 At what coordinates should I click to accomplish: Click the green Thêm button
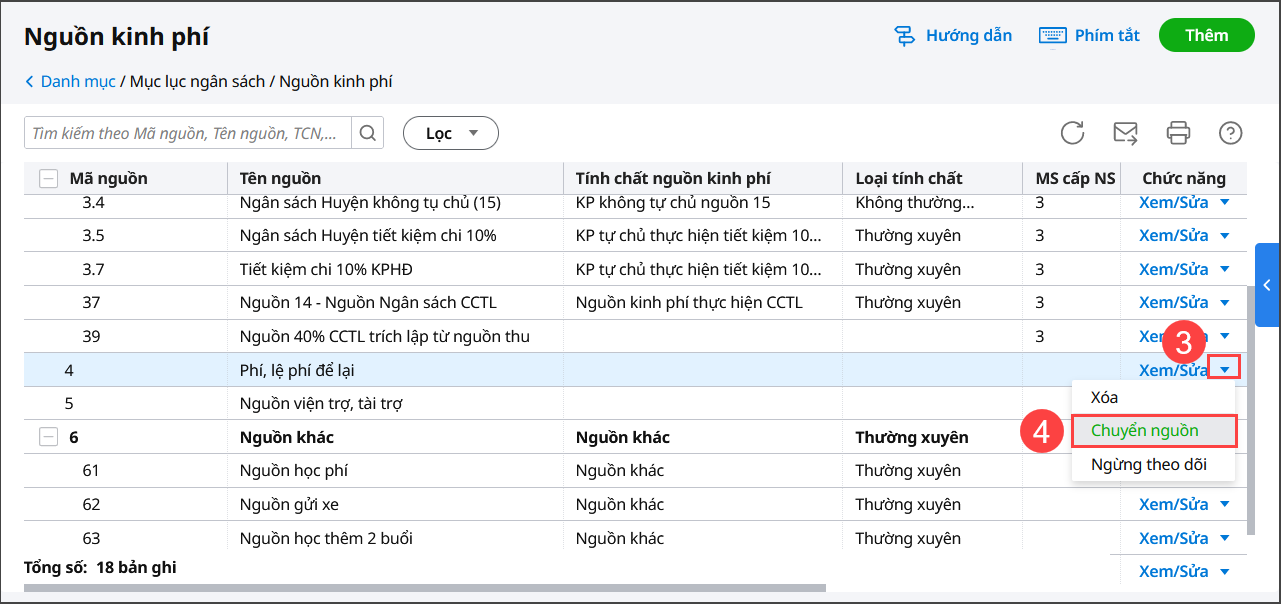click(x=1206, y=35)
